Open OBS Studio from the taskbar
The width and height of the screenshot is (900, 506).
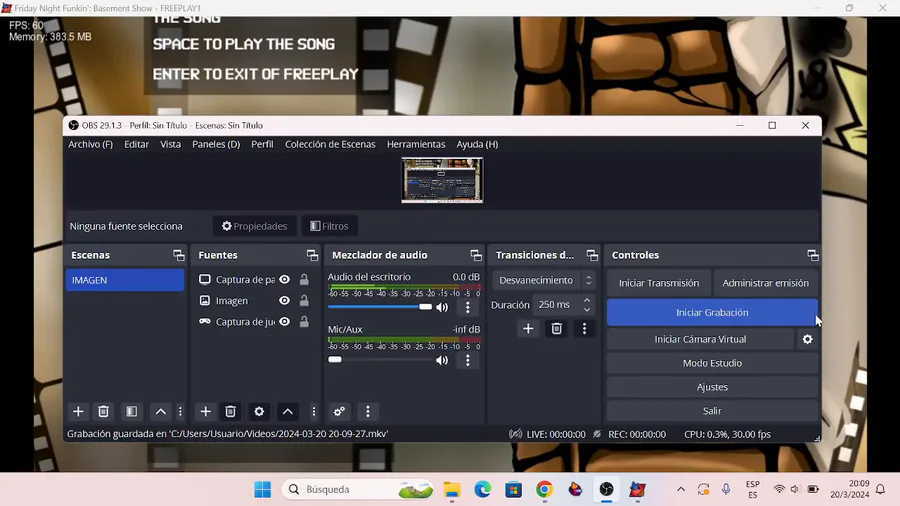pyautogui.click(x=606, y=489)
